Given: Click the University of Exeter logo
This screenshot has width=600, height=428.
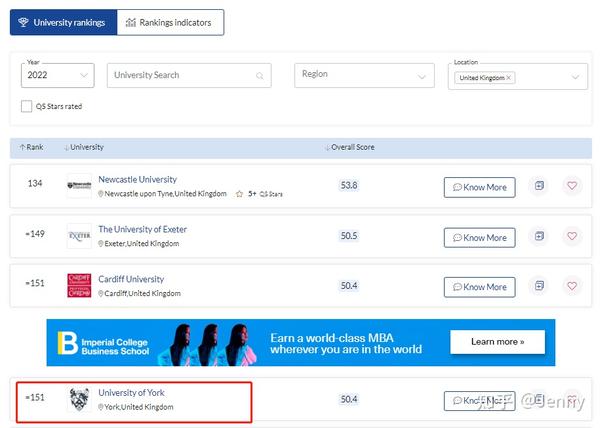Looking at the screenshot, I should (79, 236).
